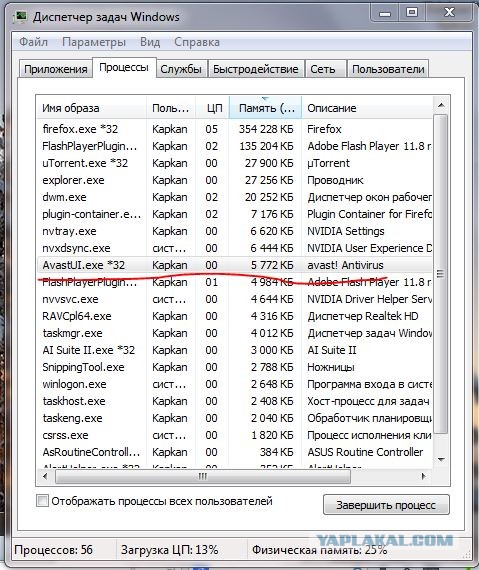Click the Завершить процесс button
This screenshot has width=479, height=570.
[386, 505]
